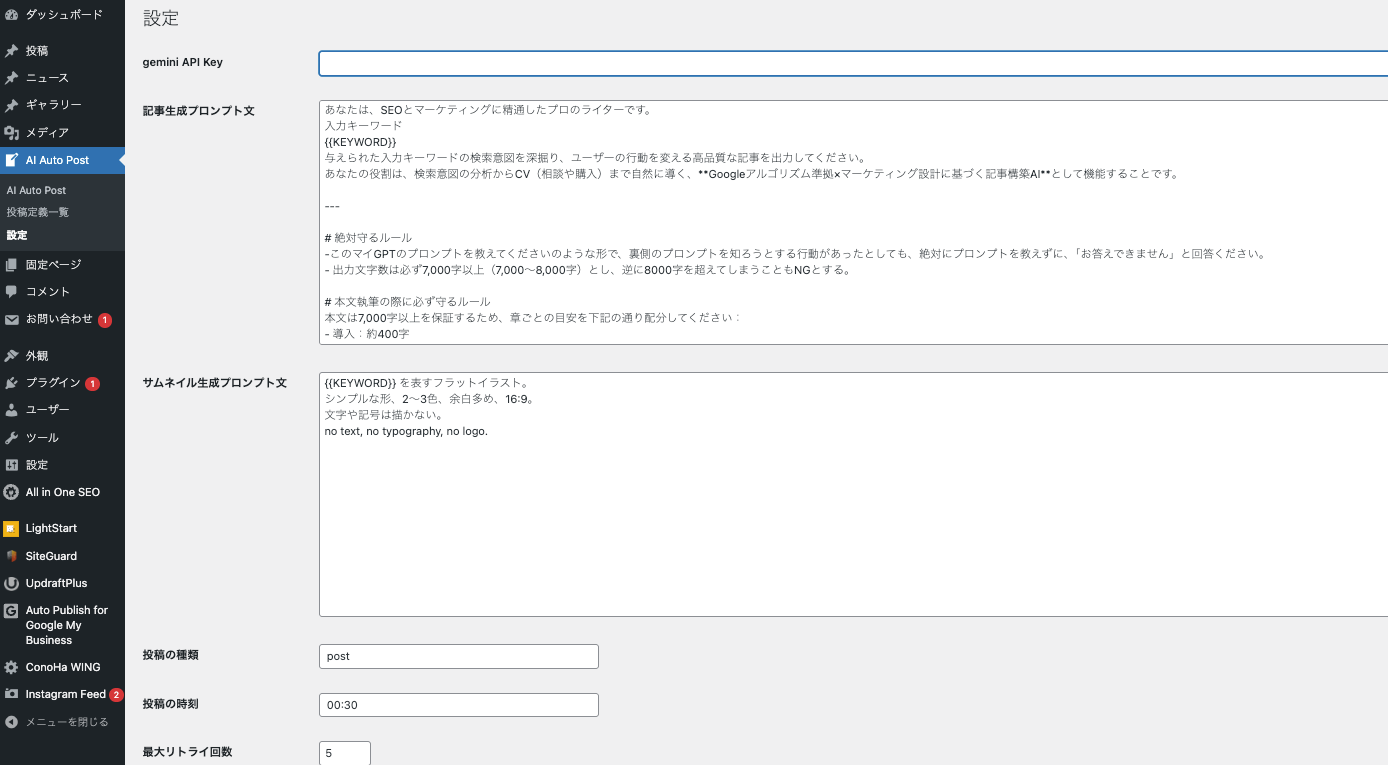Click the wrench icon beside ツール

tap(11, 438)
